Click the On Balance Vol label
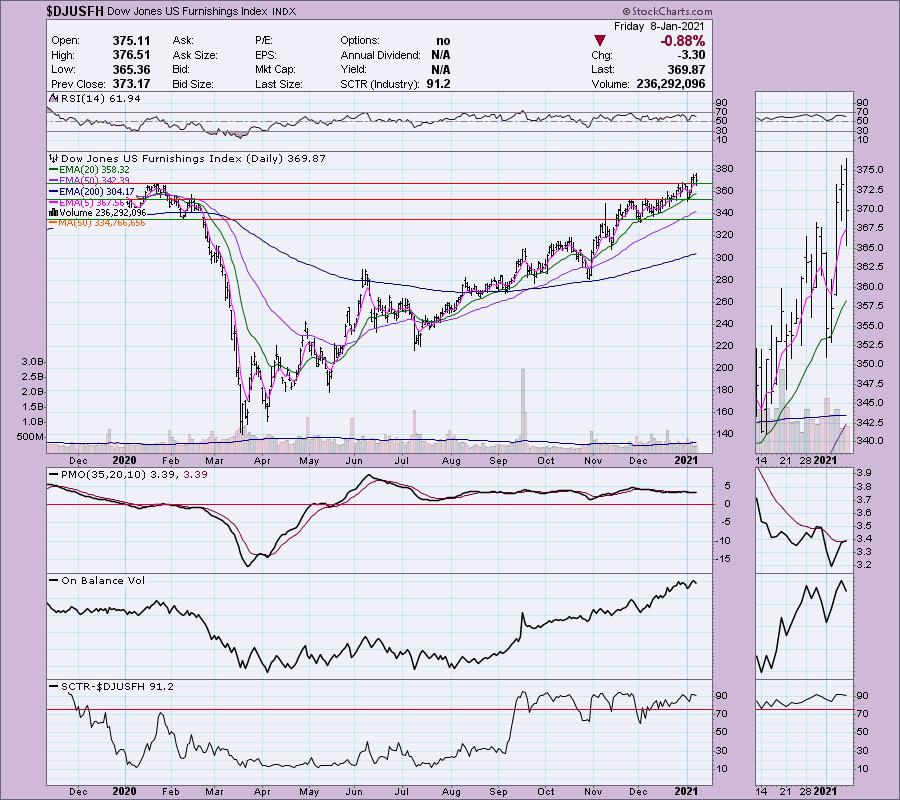This screenshot has height=800, width=900. click(x=98, y=581)
